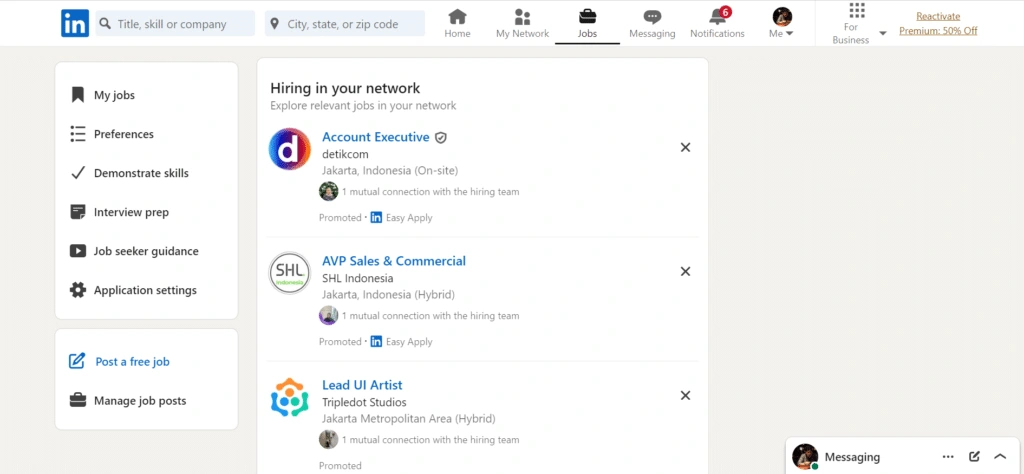Open Messaging bar more options ellipsis
Viewport: 1024px width, 474px height.
[948, 457]
